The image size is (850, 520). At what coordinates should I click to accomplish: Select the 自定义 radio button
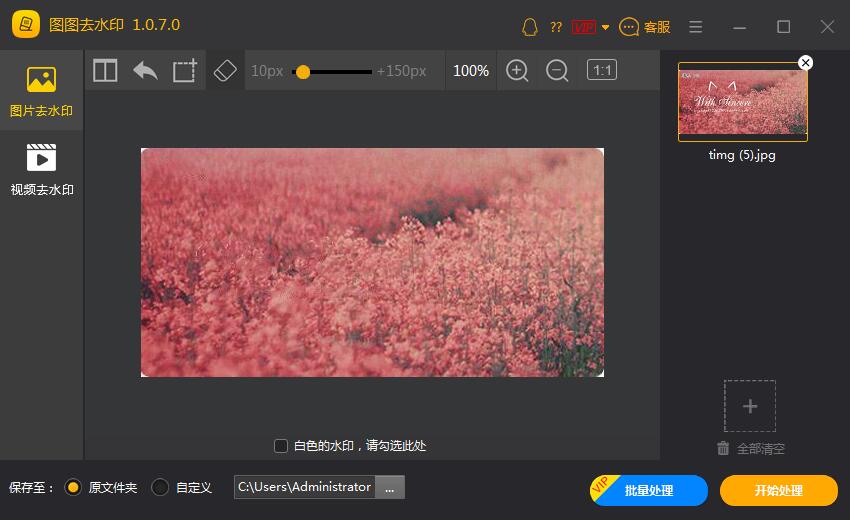pyautogui.click(x=160, y=488)
